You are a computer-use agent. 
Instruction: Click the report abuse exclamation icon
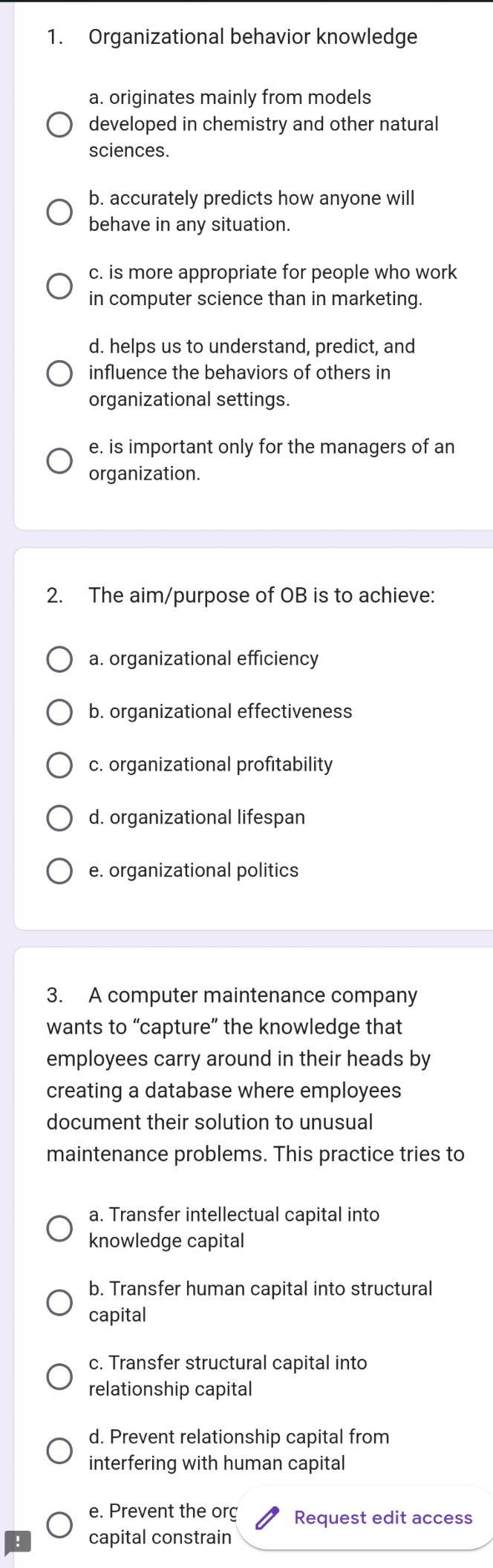pos(17,1542)
